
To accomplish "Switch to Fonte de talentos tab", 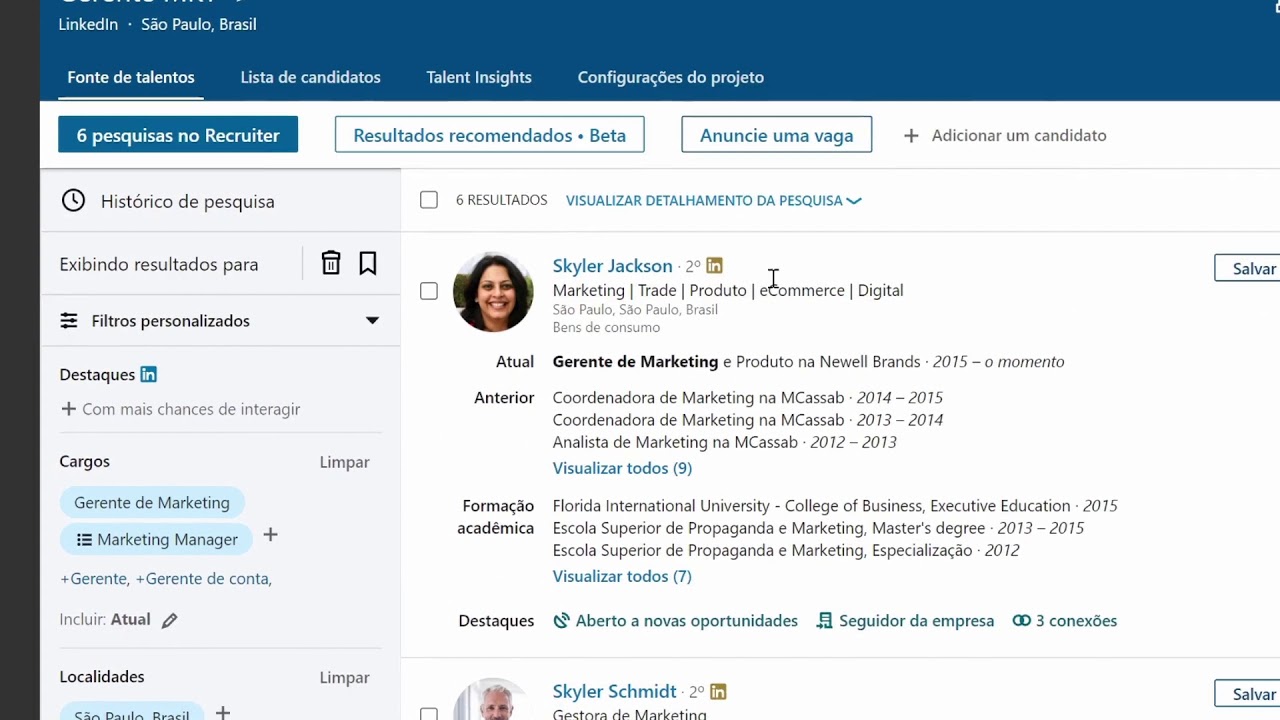I will click(131, 77).
